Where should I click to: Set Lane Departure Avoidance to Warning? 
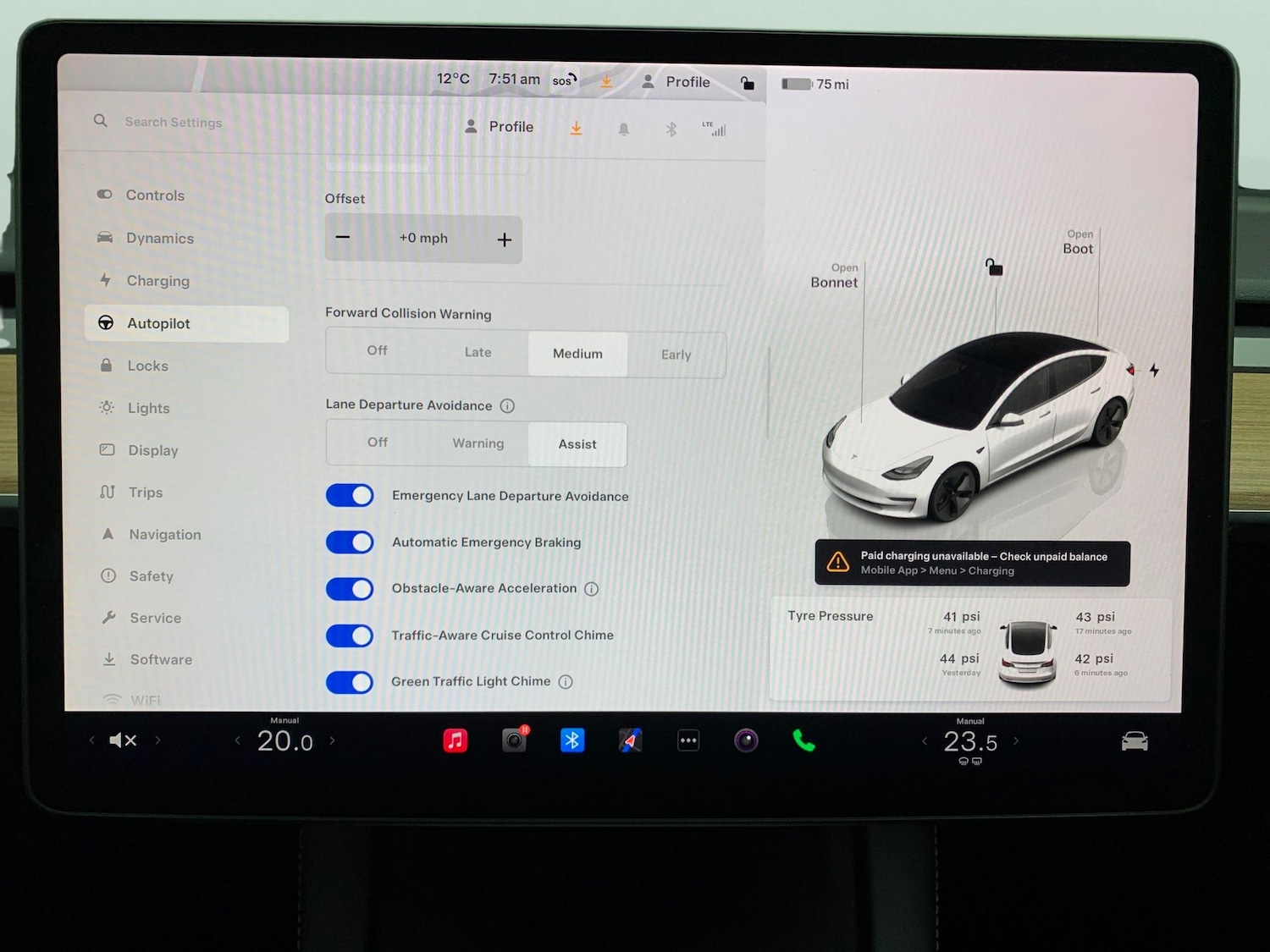pos(478,443)
